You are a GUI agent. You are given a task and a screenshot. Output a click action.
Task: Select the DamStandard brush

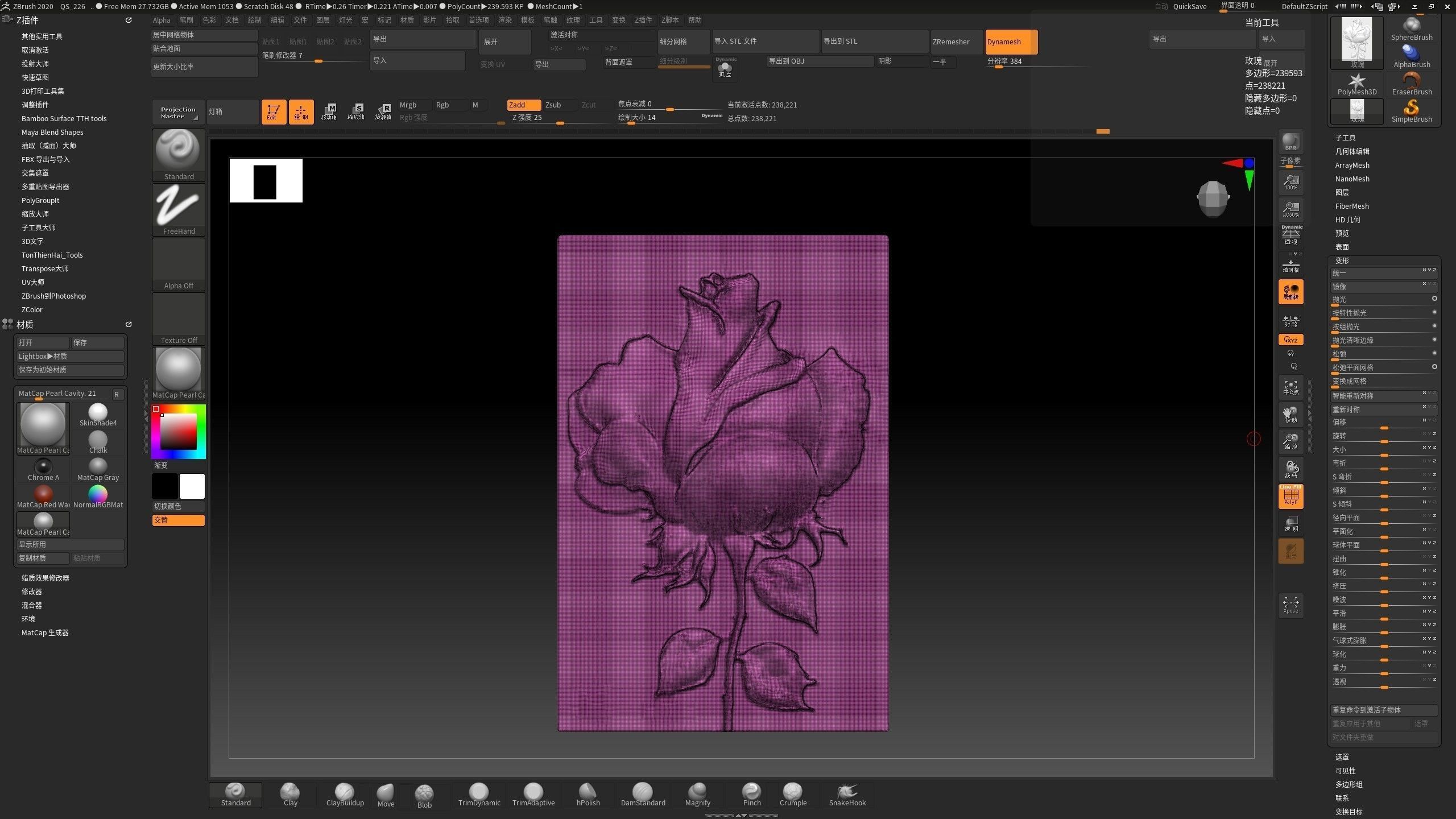click(643, 795)
